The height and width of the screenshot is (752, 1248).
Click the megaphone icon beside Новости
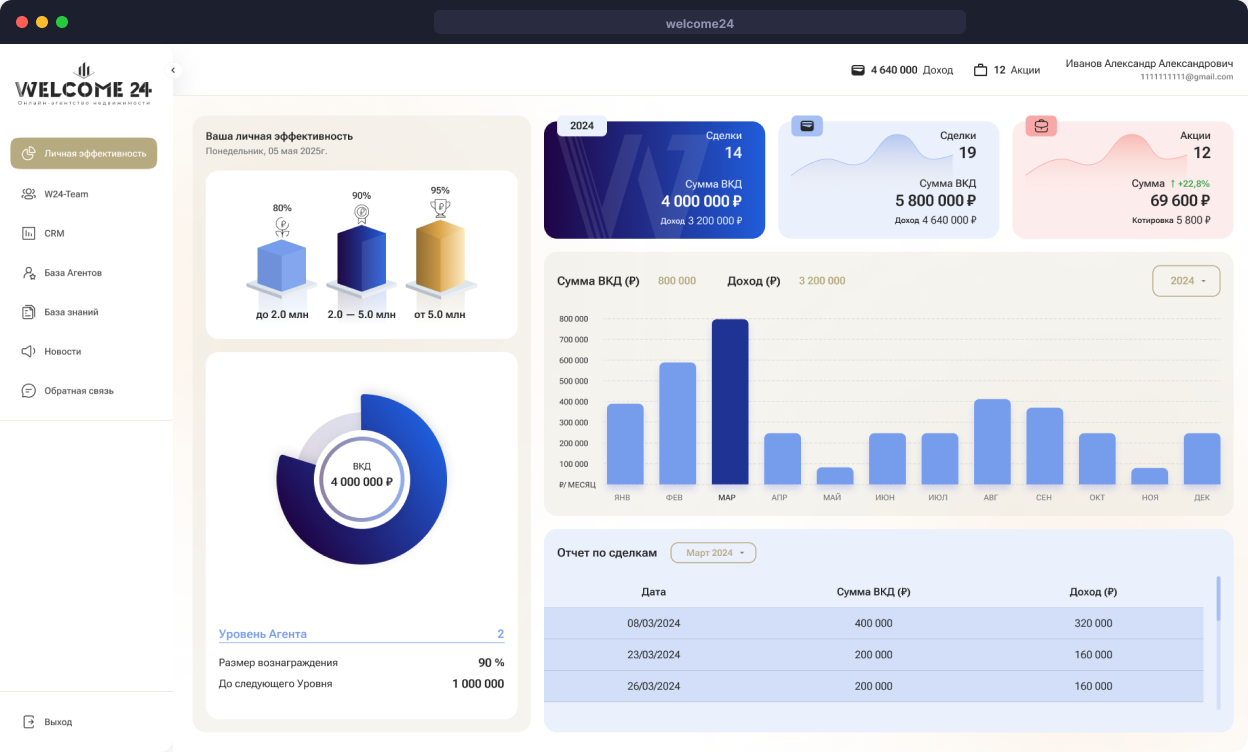click(x=28, y=352)
